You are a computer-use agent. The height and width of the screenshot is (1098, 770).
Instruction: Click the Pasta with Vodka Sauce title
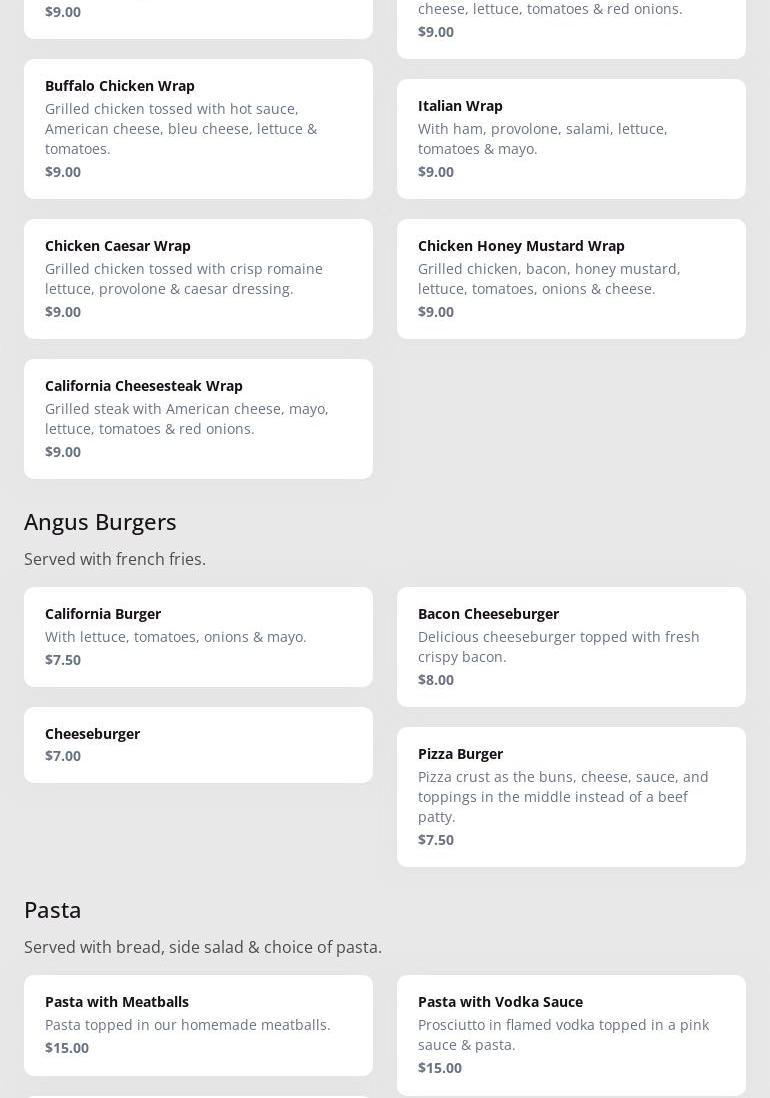[500, 1002]
